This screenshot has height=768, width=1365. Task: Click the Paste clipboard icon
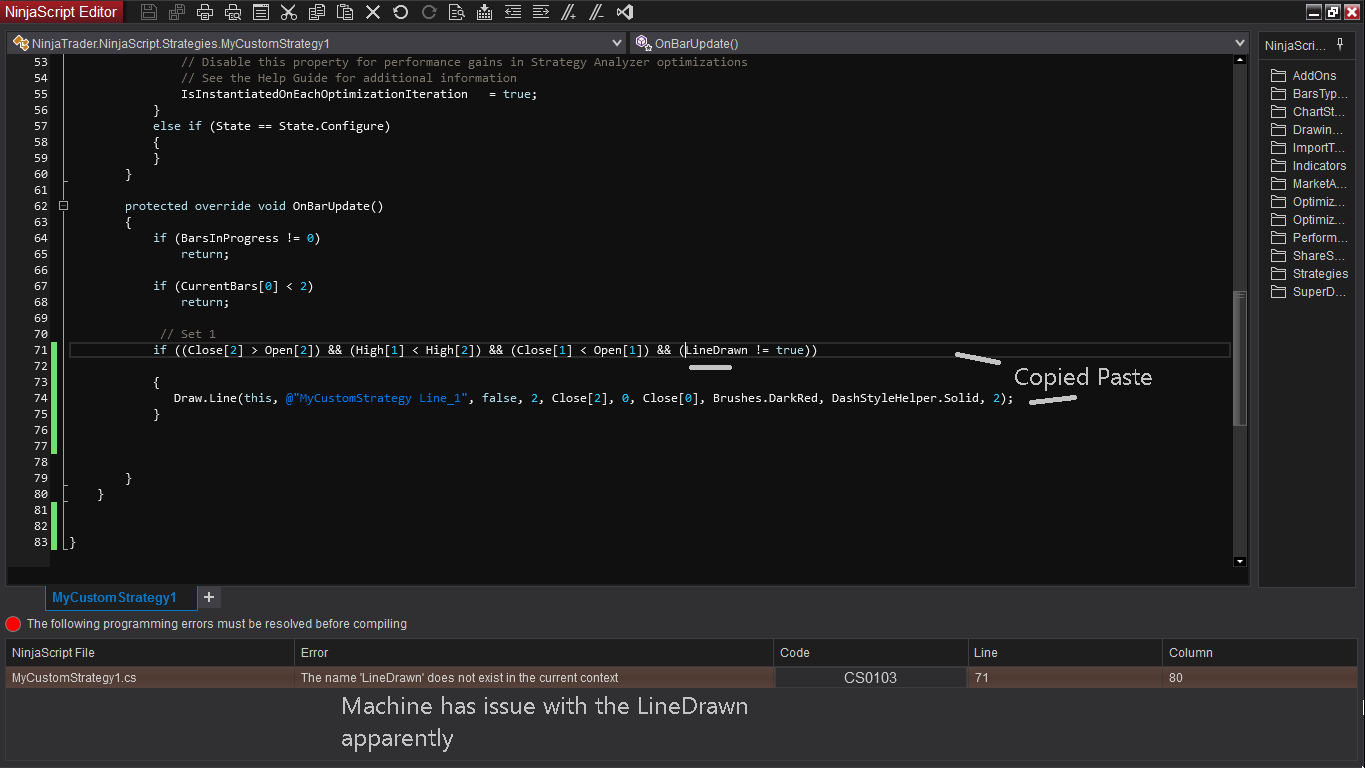[x=345, y=12]
